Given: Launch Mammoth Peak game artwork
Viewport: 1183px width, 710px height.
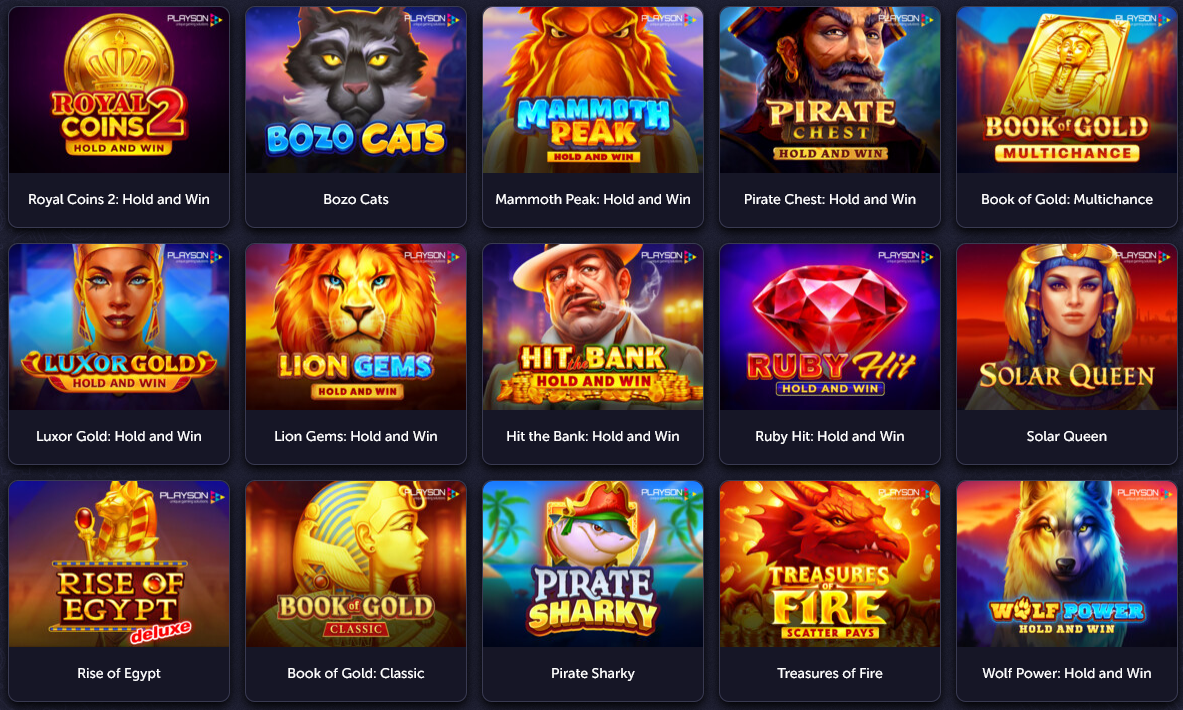Looking at the screenshot, I should coord(592,90).
